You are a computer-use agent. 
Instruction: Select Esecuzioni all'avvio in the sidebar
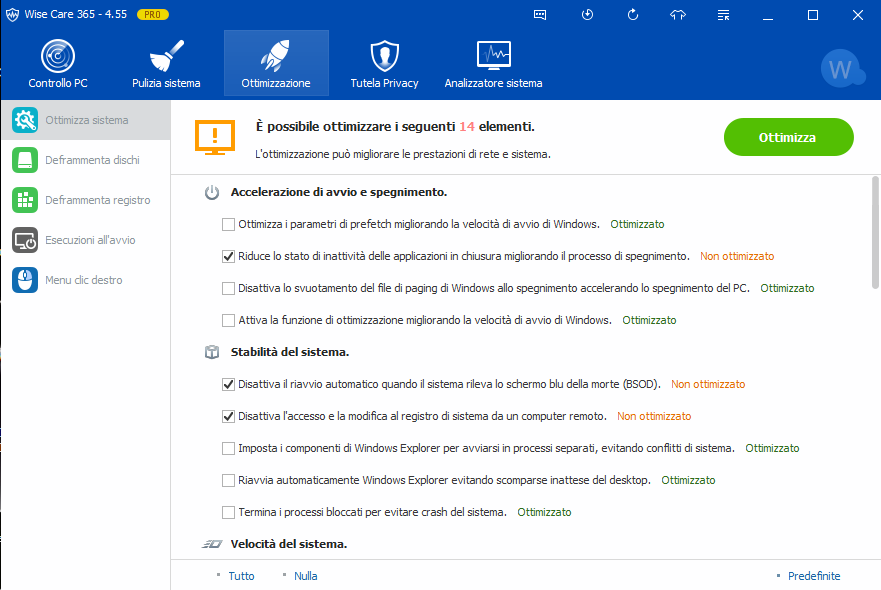(86, 240)
